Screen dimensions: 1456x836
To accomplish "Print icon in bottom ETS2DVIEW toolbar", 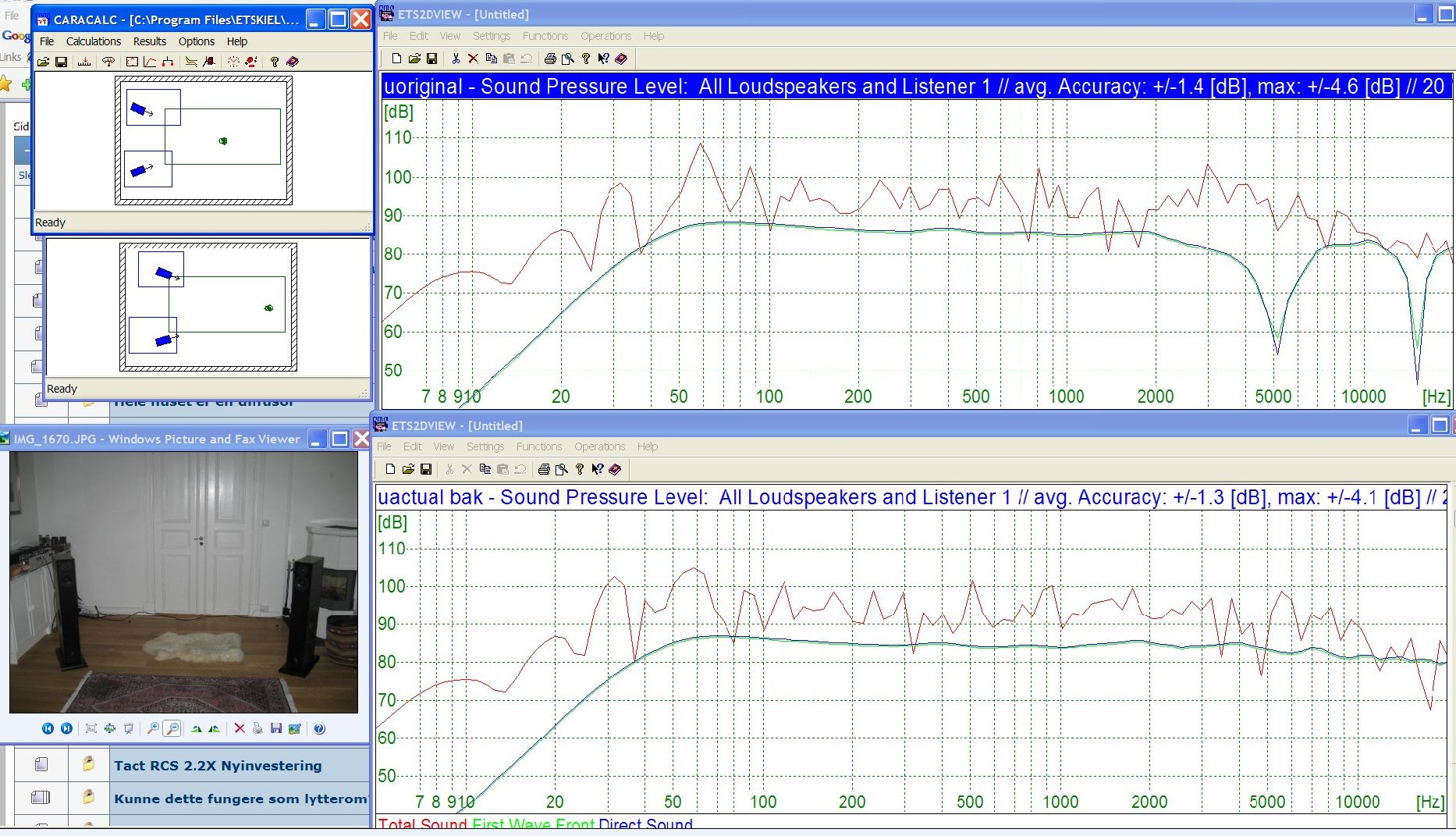I will [x=544, y=469].
